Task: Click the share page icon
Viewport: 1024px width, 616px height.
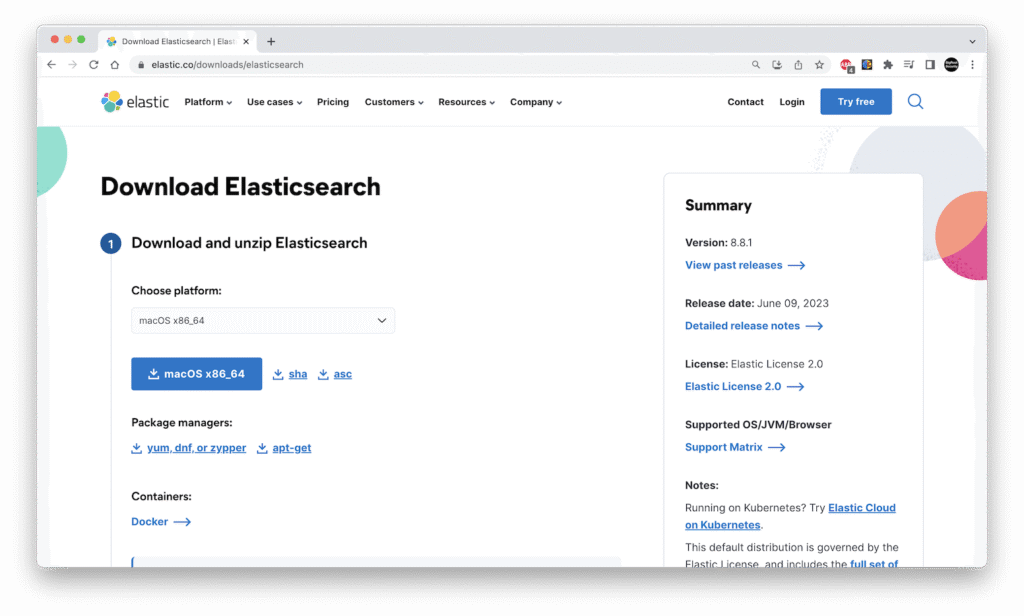Action: 798,65
